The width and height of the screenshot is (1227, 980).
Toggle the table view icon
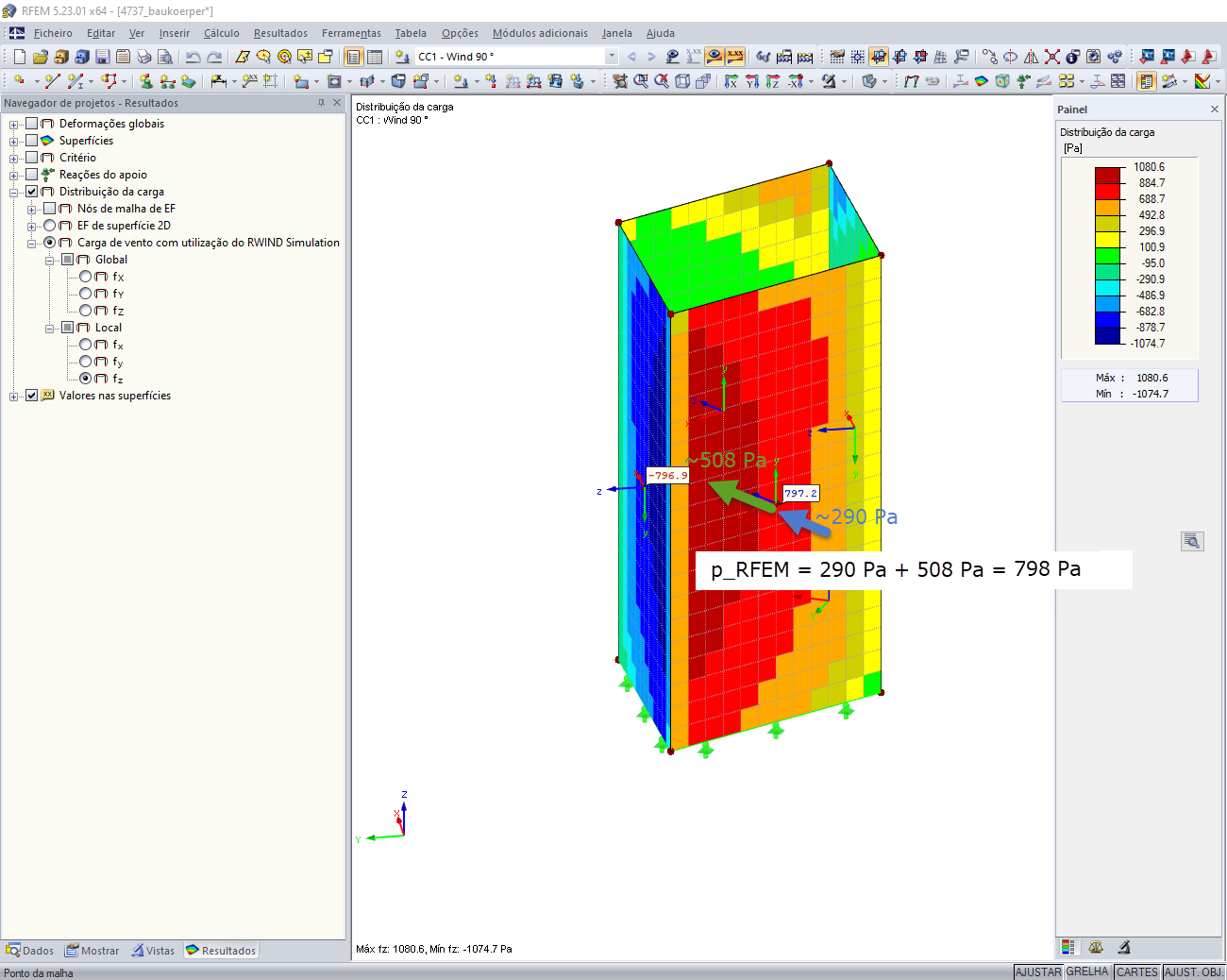click(x=375, y=57)
